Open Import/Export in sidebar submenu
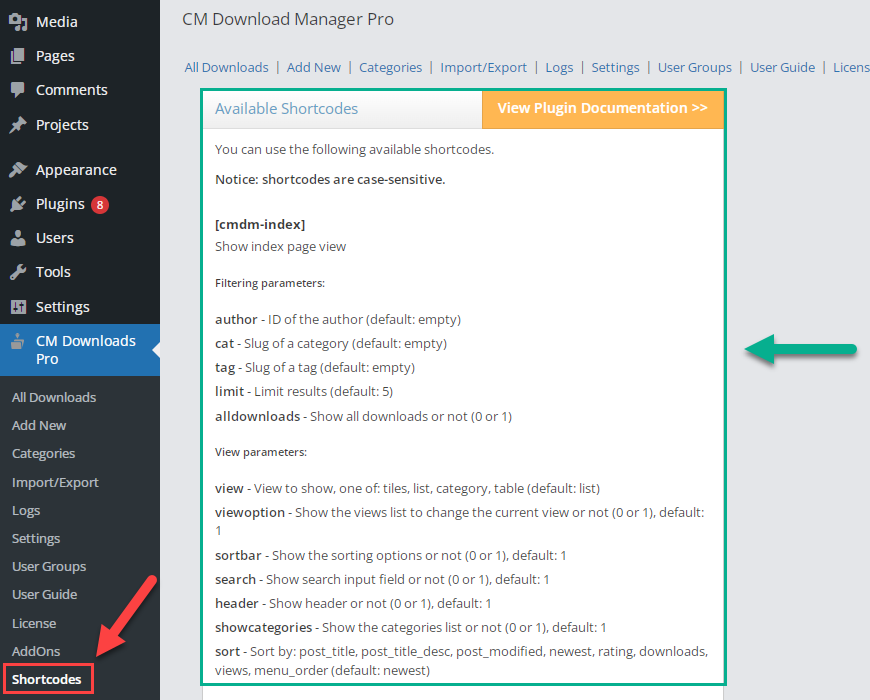The width and height of the screenshot is (870, 700). pyautogui.click(x=55, y=483)
